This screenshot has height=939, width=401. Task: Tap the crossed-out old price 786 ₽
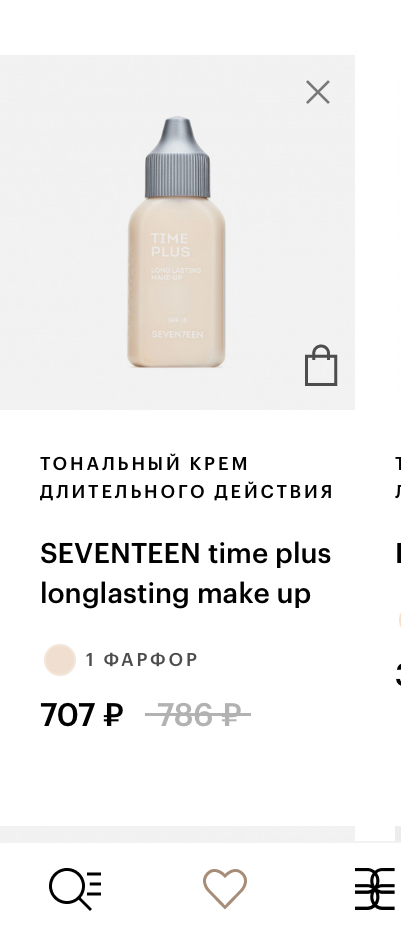point(198,714)
